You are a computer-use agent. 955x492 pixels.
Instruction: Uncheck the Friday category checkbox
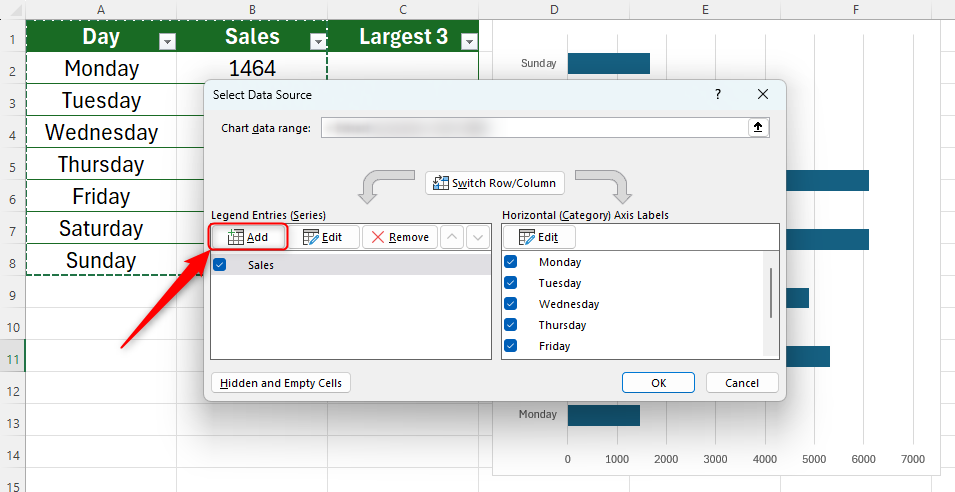[x=510, y=346]
